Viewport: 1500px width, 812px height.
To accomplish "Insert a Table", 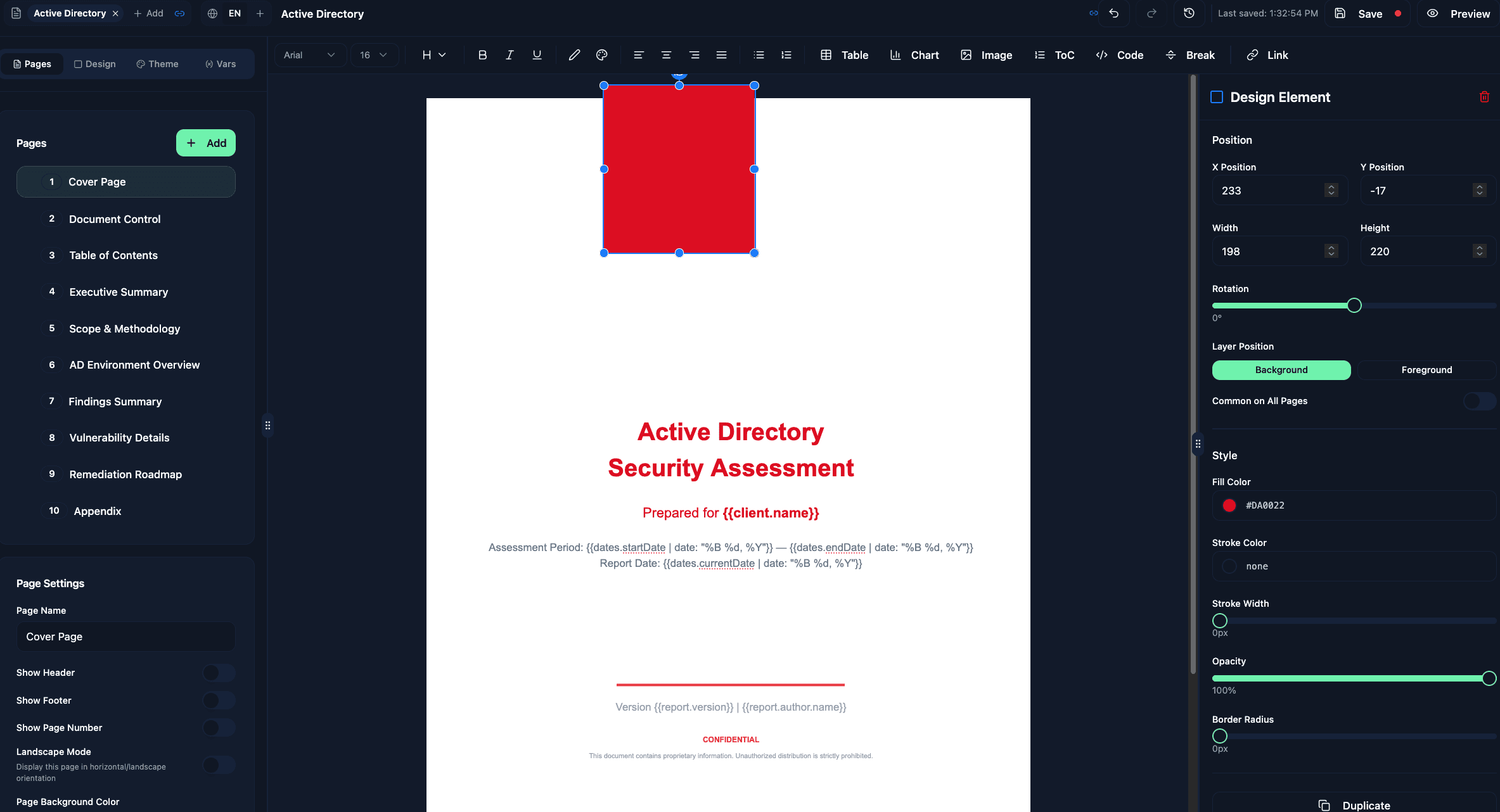I will point(844,55).
